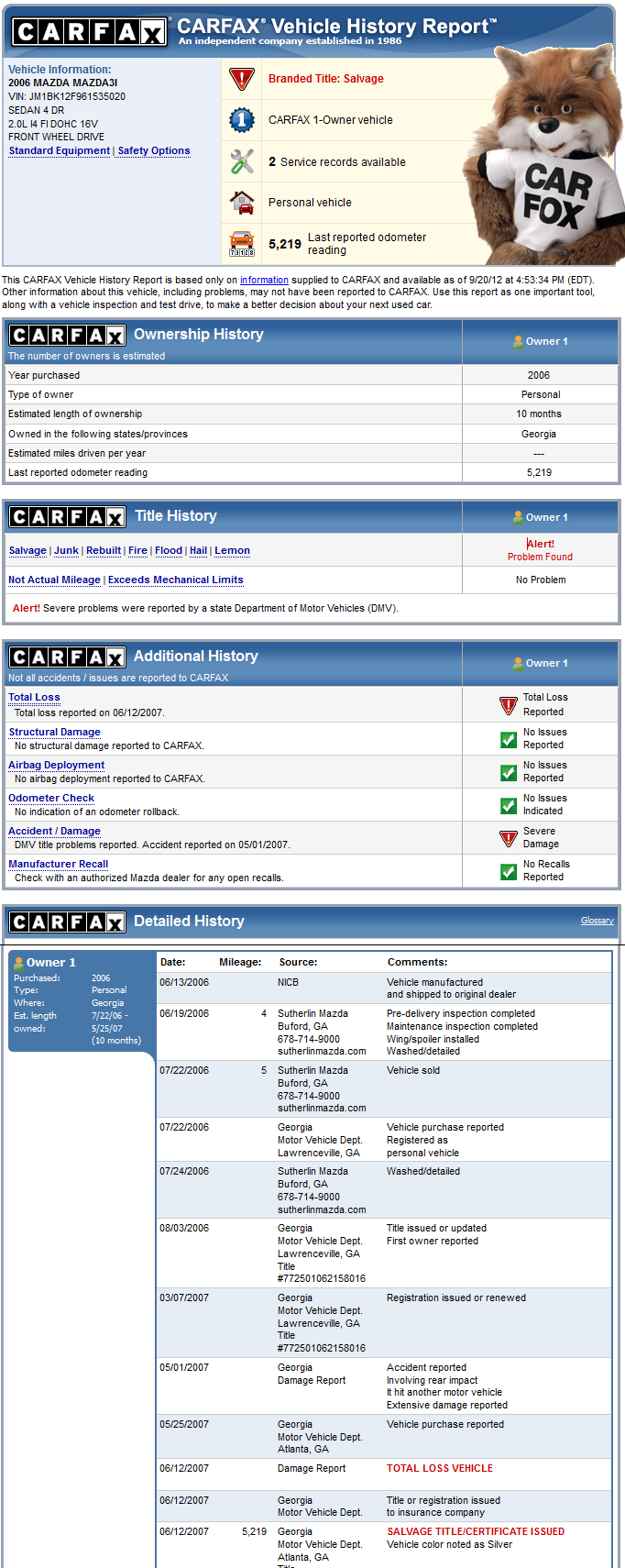Click the car odometer reading icon
This screenshot has width=625, height=1568.
pyautogui.click(x=241, y=244)
